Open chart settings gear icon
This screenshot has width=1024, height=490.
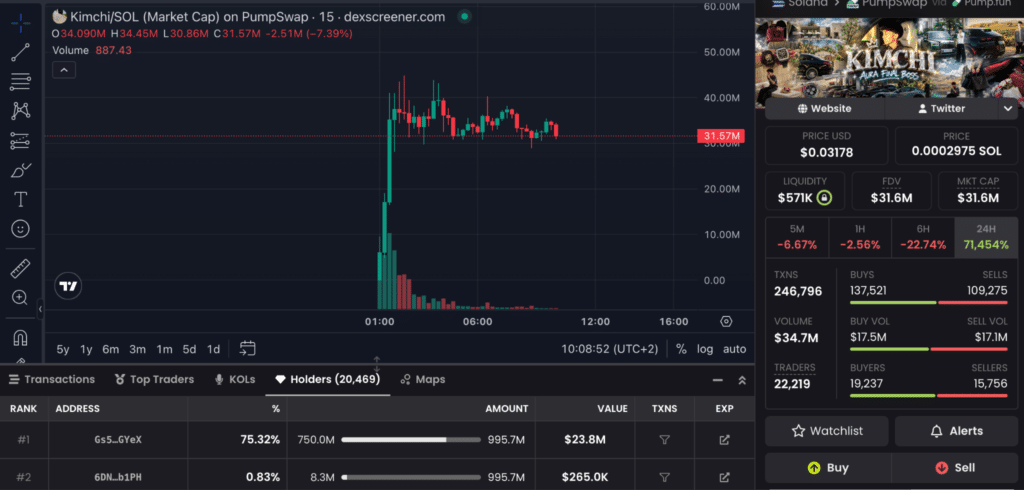[x=726, y=321]
